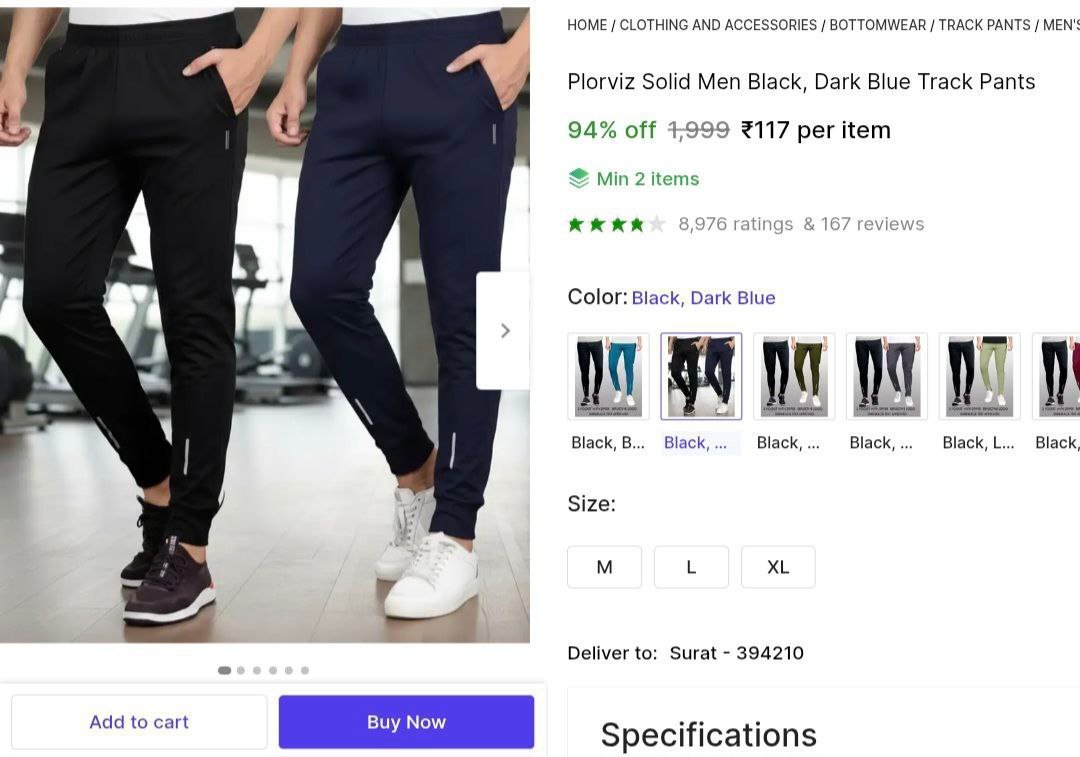Click the Buy Now button
The height and width of the screenshot is (757, 1080).
(406, 721)
